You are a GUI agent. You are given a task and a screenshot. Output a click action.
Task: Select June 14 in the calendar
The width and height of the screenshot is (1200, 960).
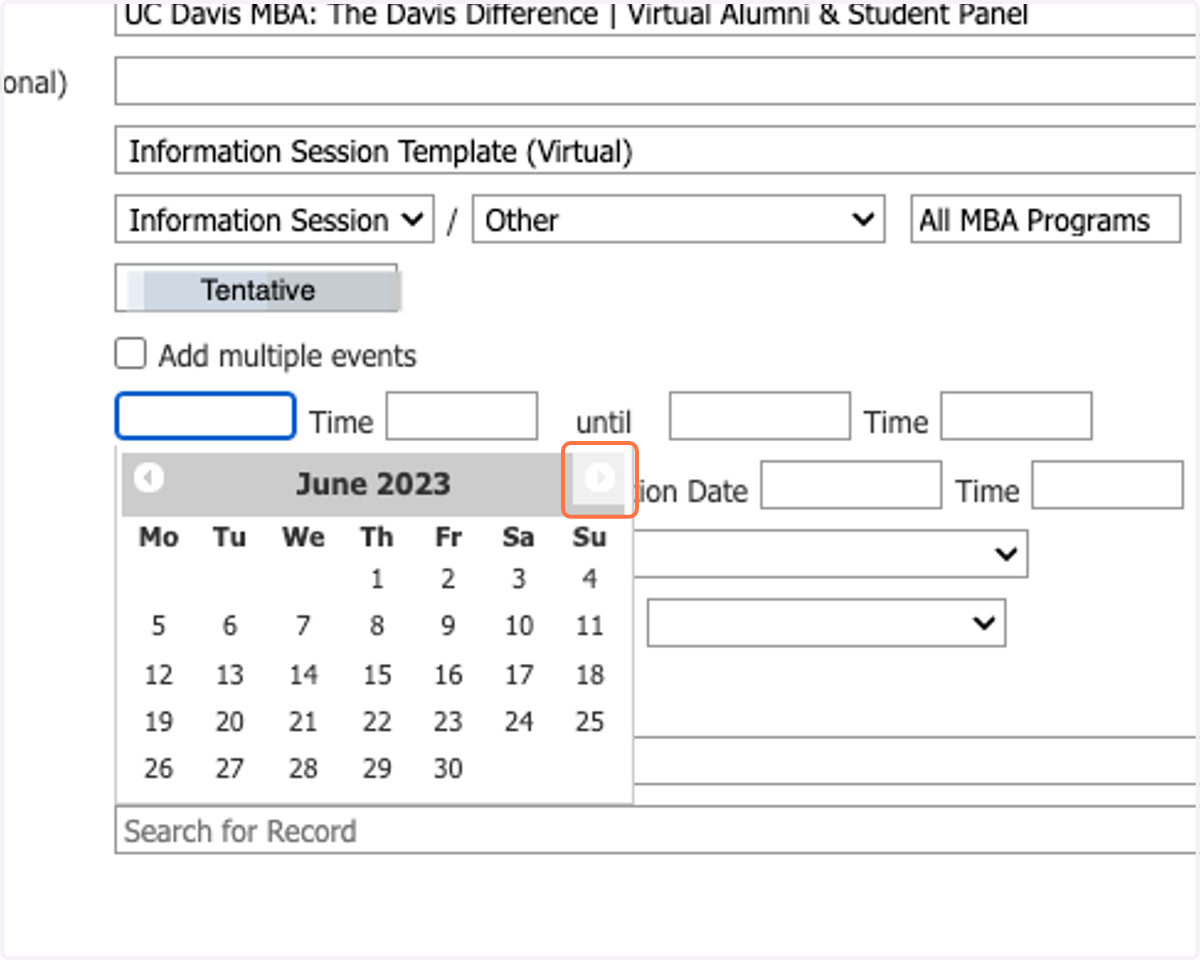(x=303, y=675)
